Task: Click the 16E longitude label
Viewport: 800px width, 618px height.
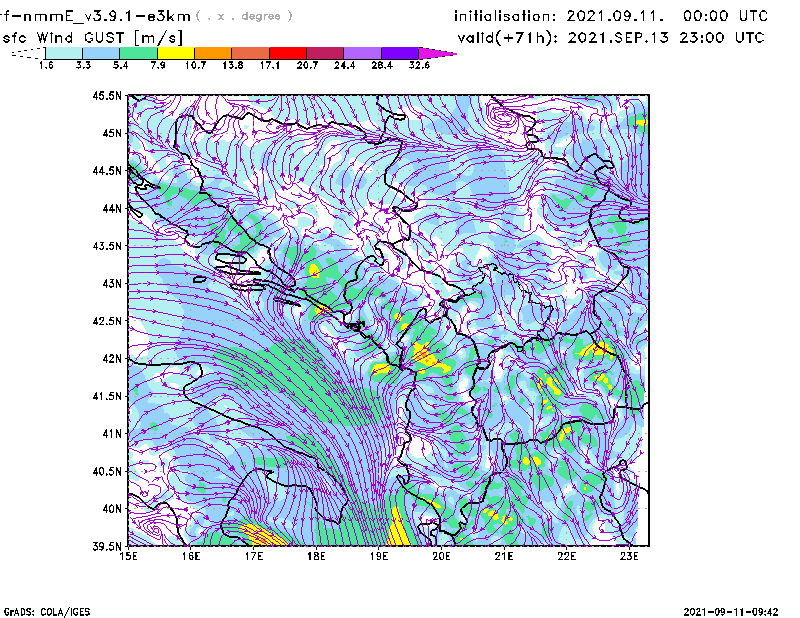Action: pos(191,556)
